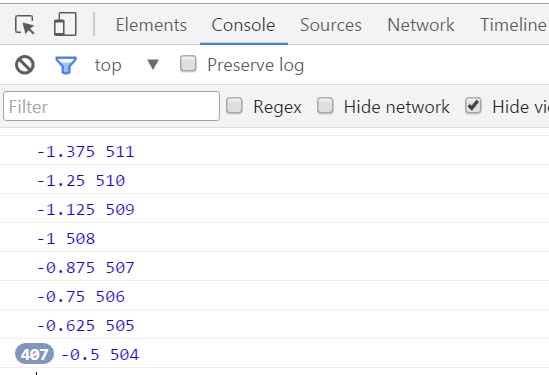
Task: Enable the Regex checkbox
Action: coord(234,106)
